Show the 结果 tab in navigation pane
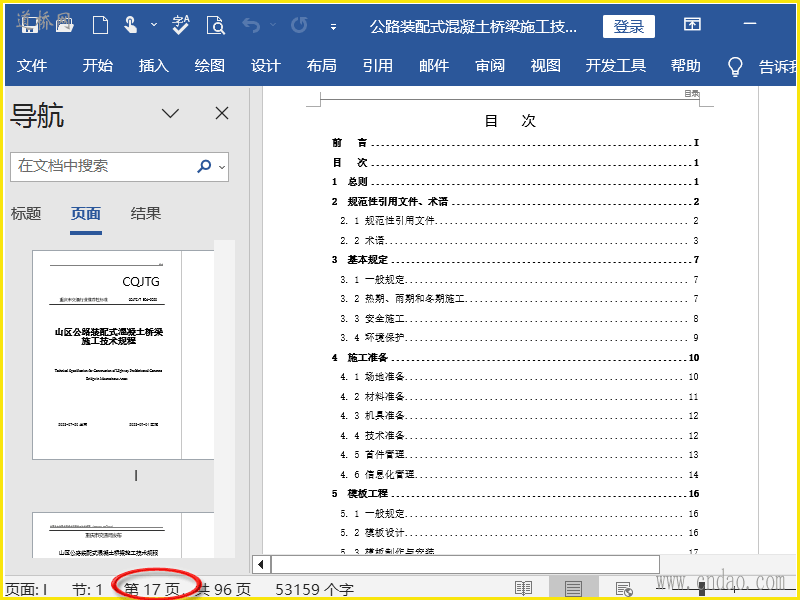The width and height of the screenshot is (800, 600). 145,213
